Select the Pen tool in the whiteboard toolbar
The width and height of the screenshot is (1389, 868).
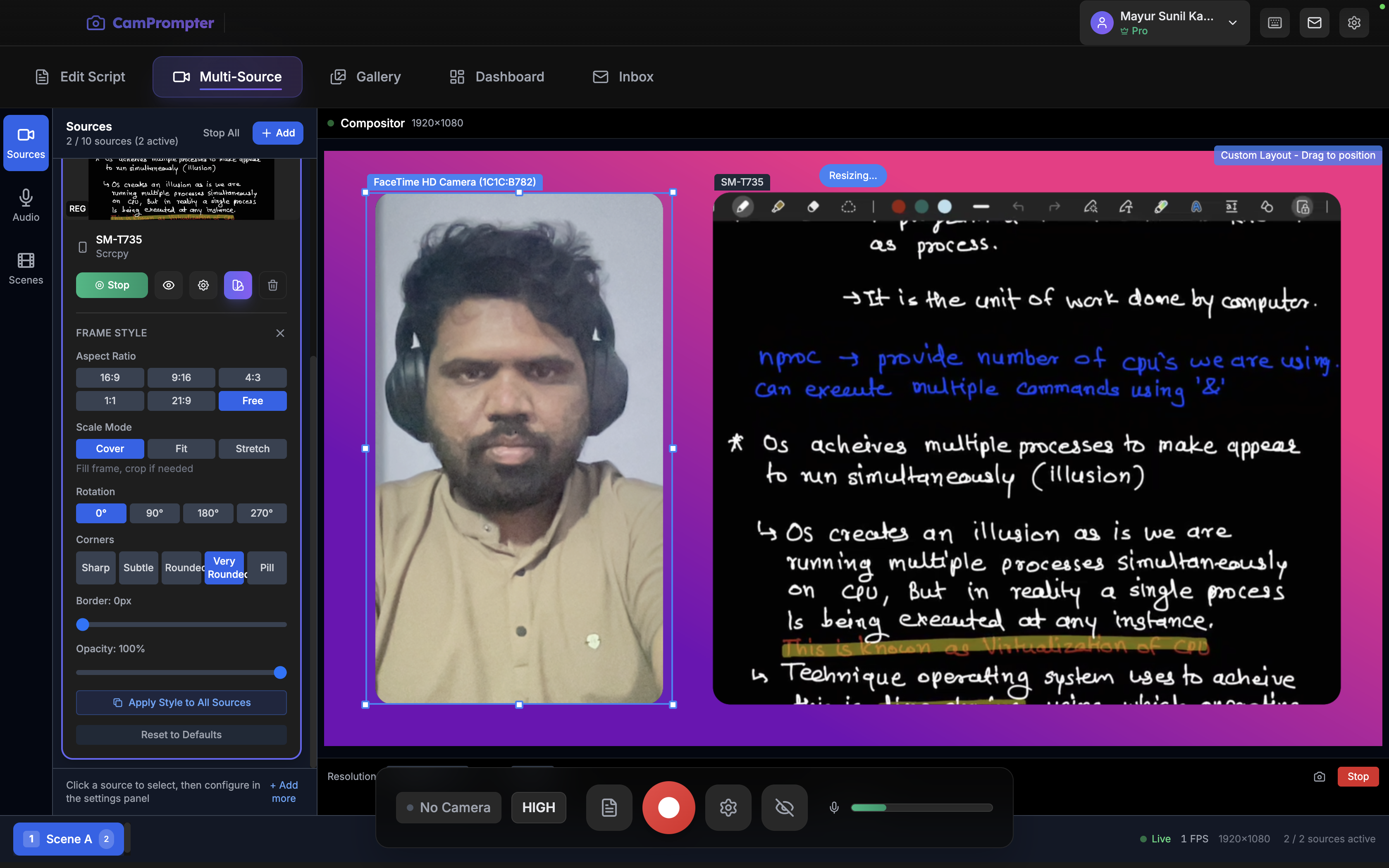coord(743,207)
